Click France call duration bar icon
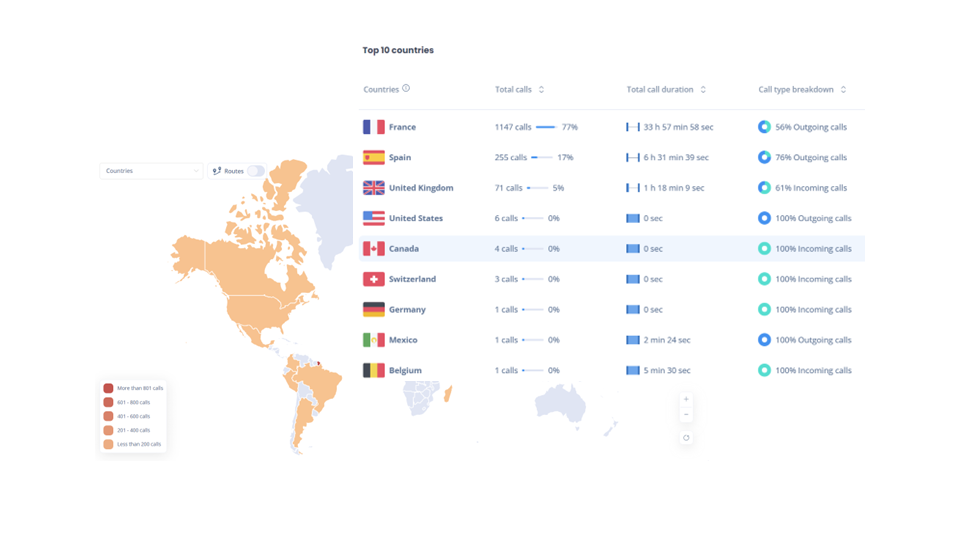Viewport: 960px width, 540px height. click(x=632, y=127)
